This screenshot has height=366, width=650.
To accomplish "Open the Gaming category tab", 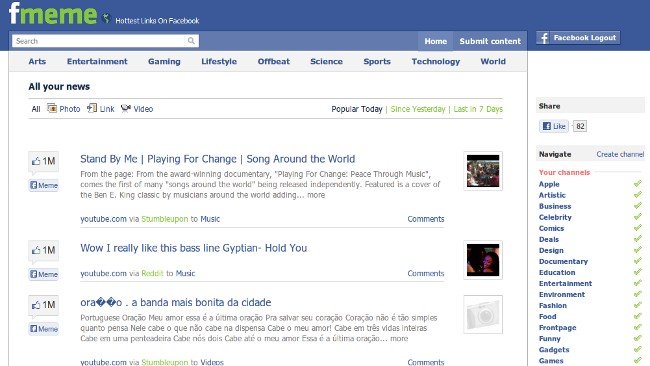I will tap(164, 61).
